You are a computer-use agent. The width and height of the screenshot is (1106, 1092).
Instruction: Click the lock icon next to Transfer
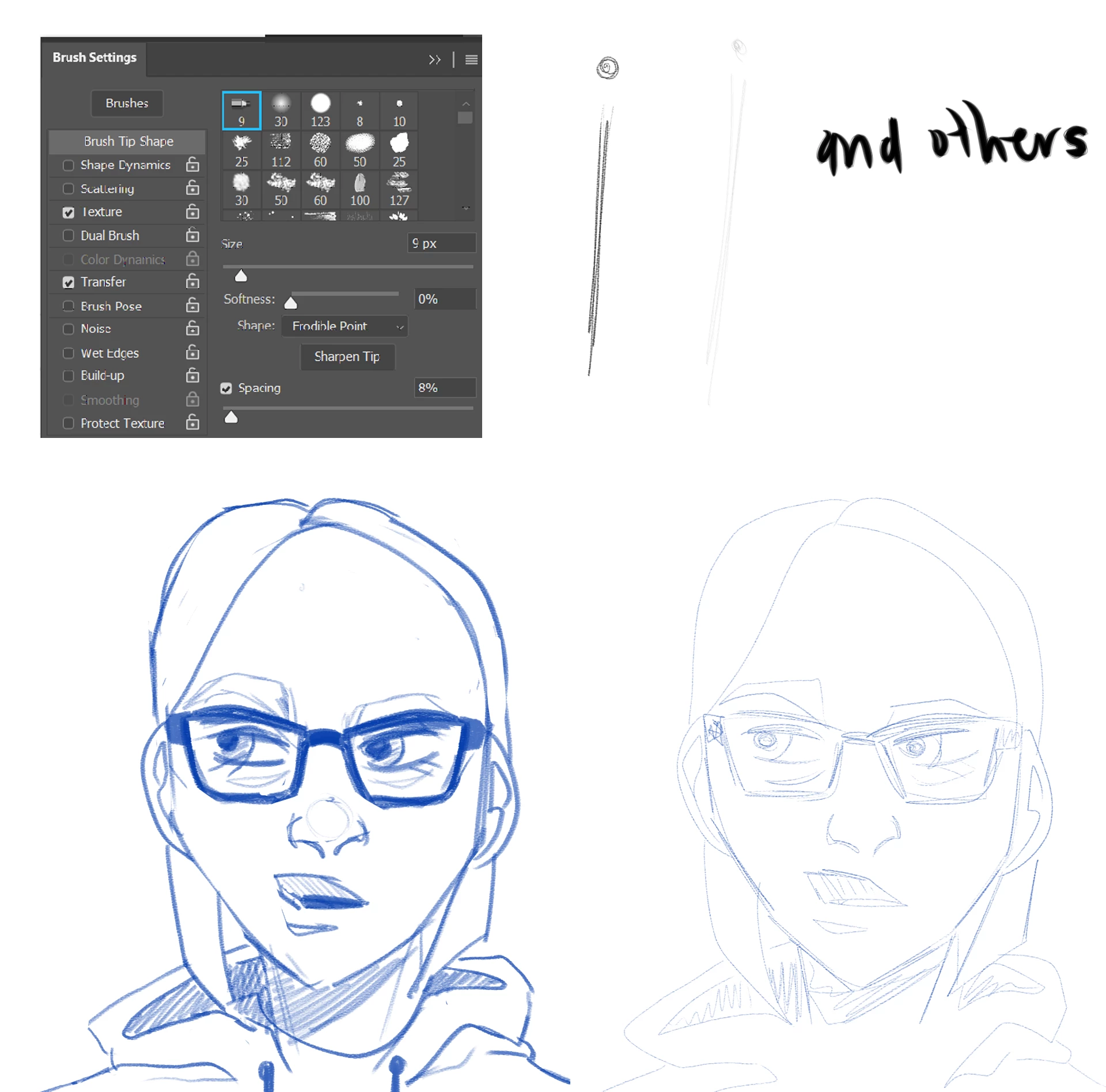[193, 281]
